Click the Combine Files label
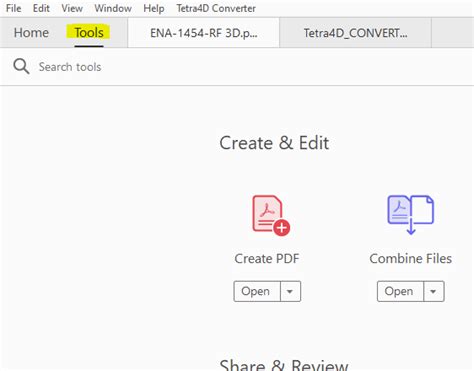Image resolution: width=474 pixels, height=371 pixels. [411, 259]
